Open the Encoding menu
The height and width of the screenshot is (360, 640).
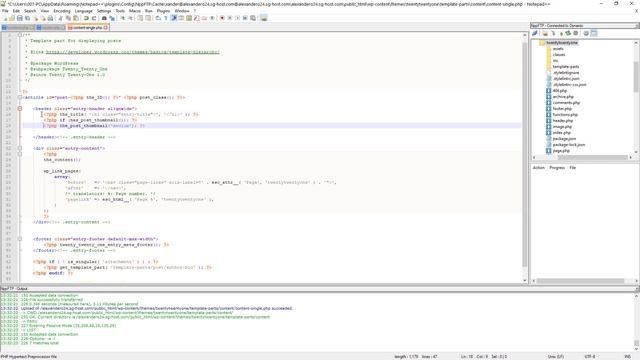click(x=62, y=11)
